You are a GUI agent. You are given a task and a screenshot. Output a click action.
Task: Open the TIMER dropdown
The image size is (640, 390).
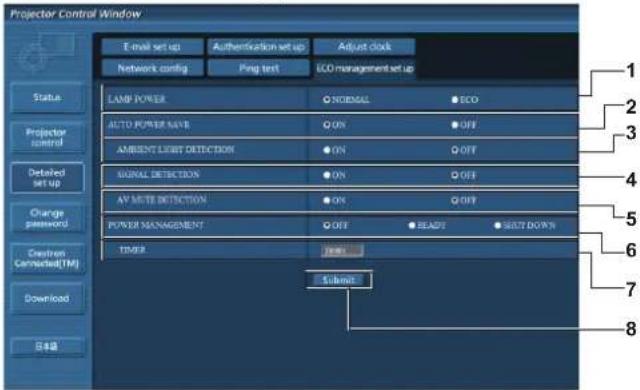(x=342, y=250)
